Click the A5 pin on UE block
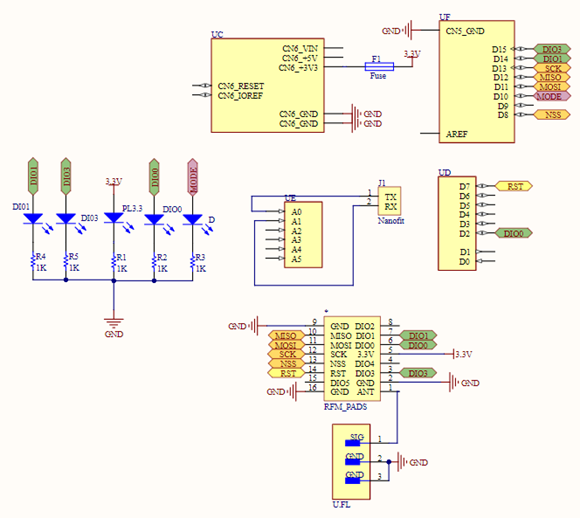 [x=297, y=259]
